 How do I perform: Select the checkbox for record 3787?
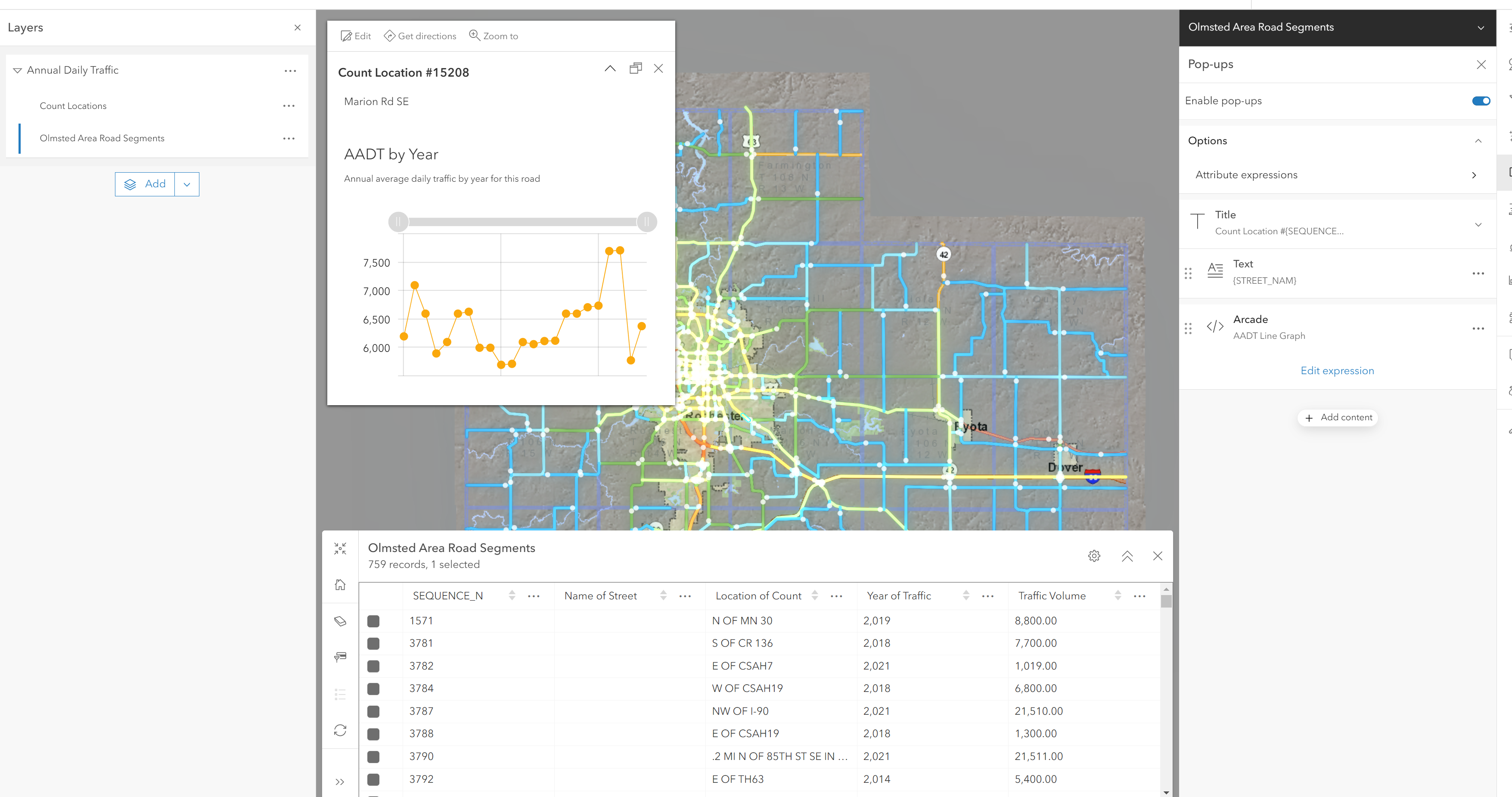(373, 711)
